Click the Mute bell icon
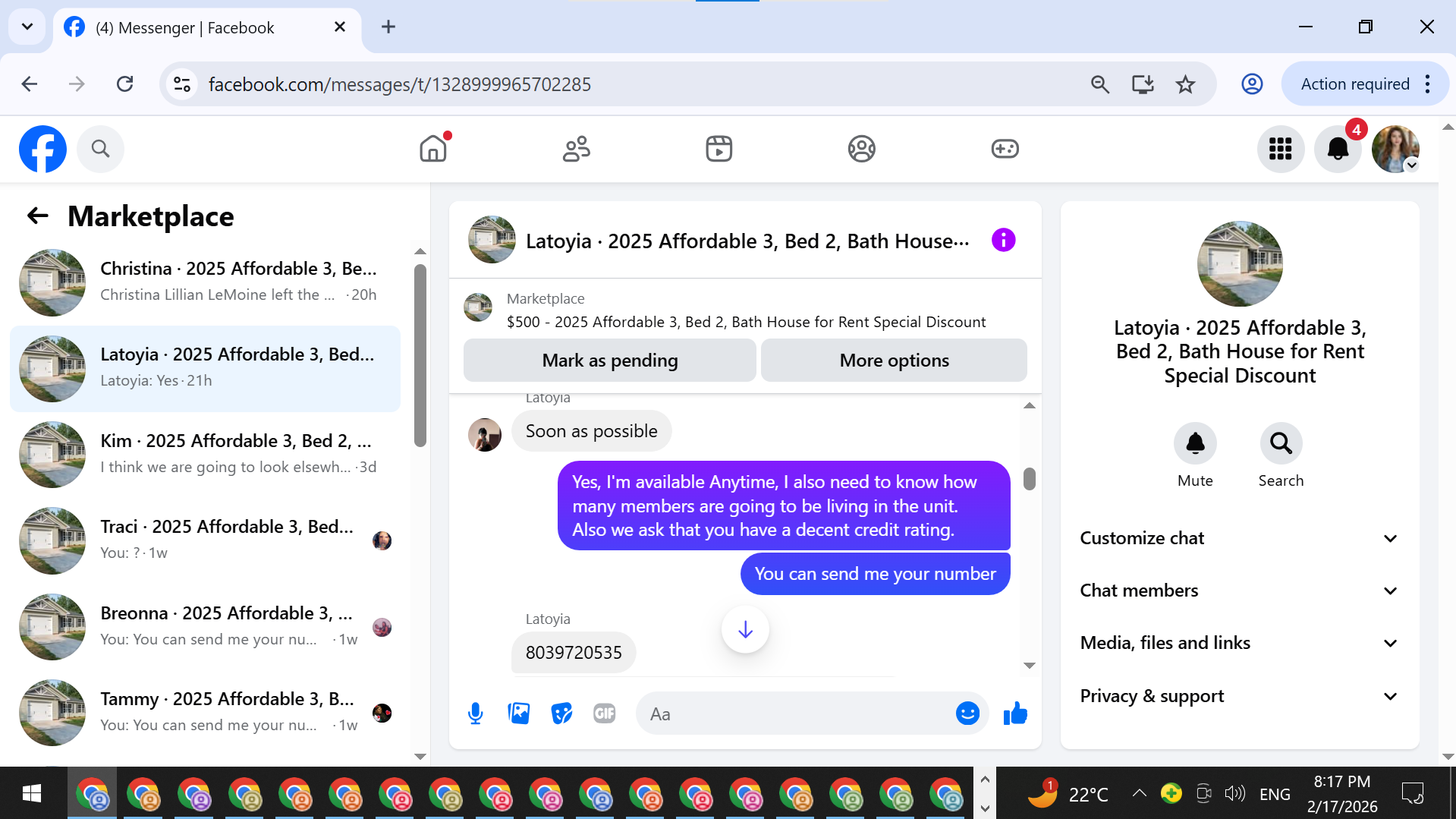 click(1195, 443)
